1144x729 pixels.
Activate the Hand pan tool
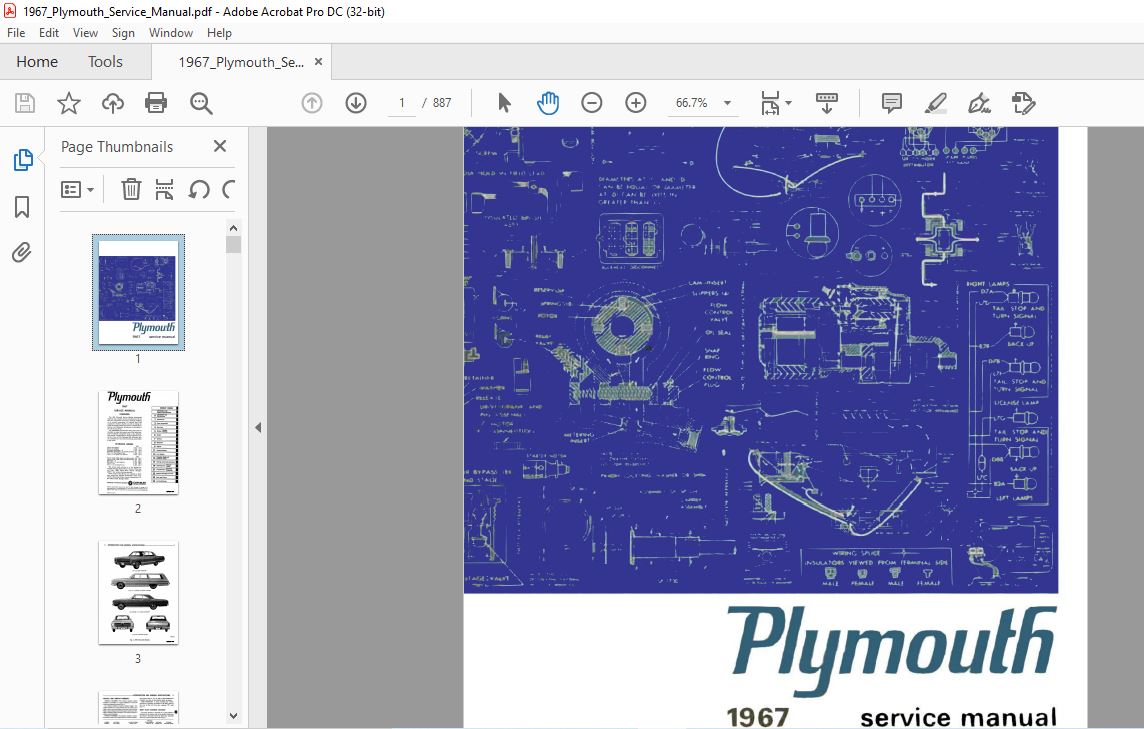pyautogui.click(x=548, y=103)
